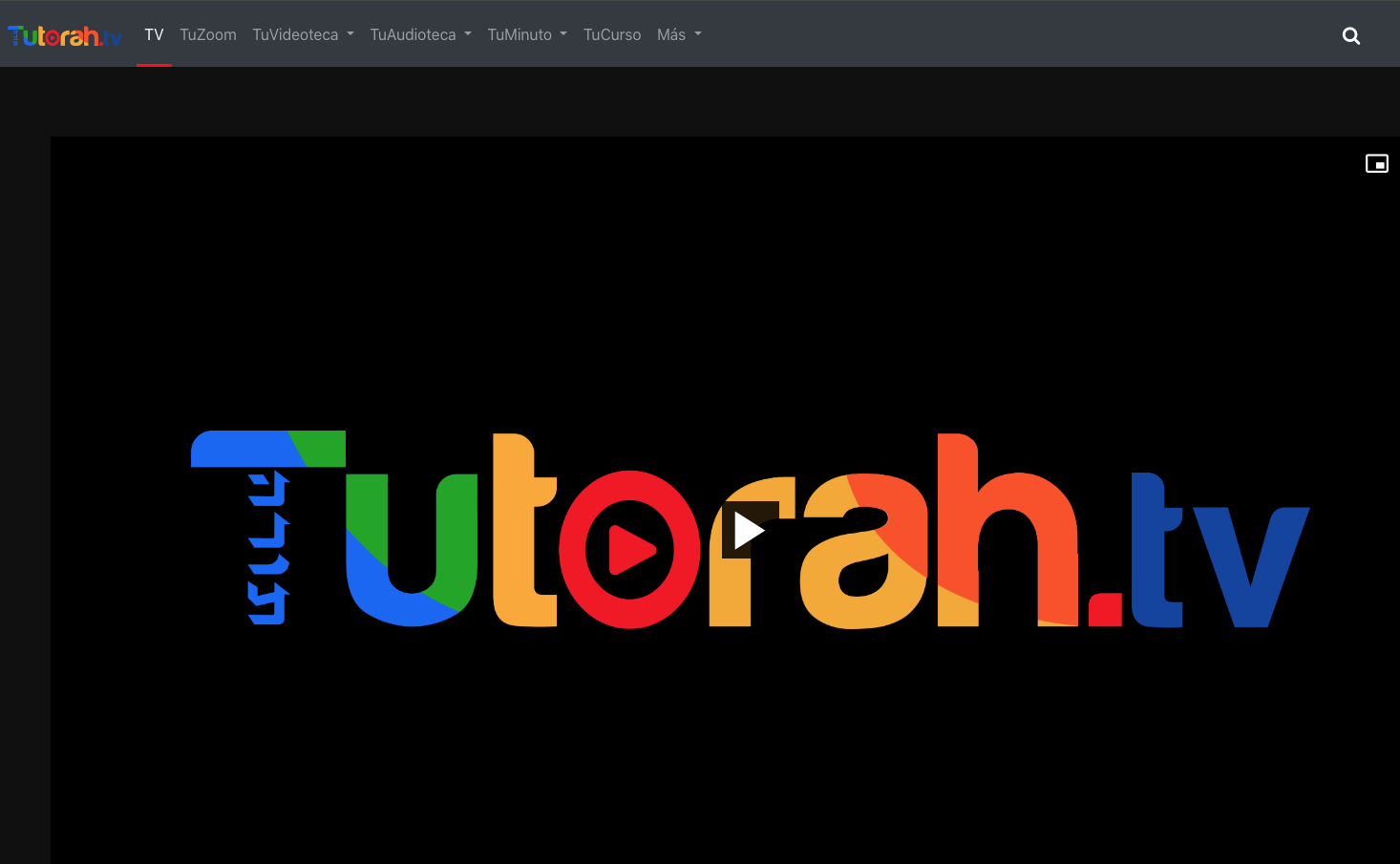1400x864 pixels.
Task: Expand the caret next to Más
Action: point(698,34)
